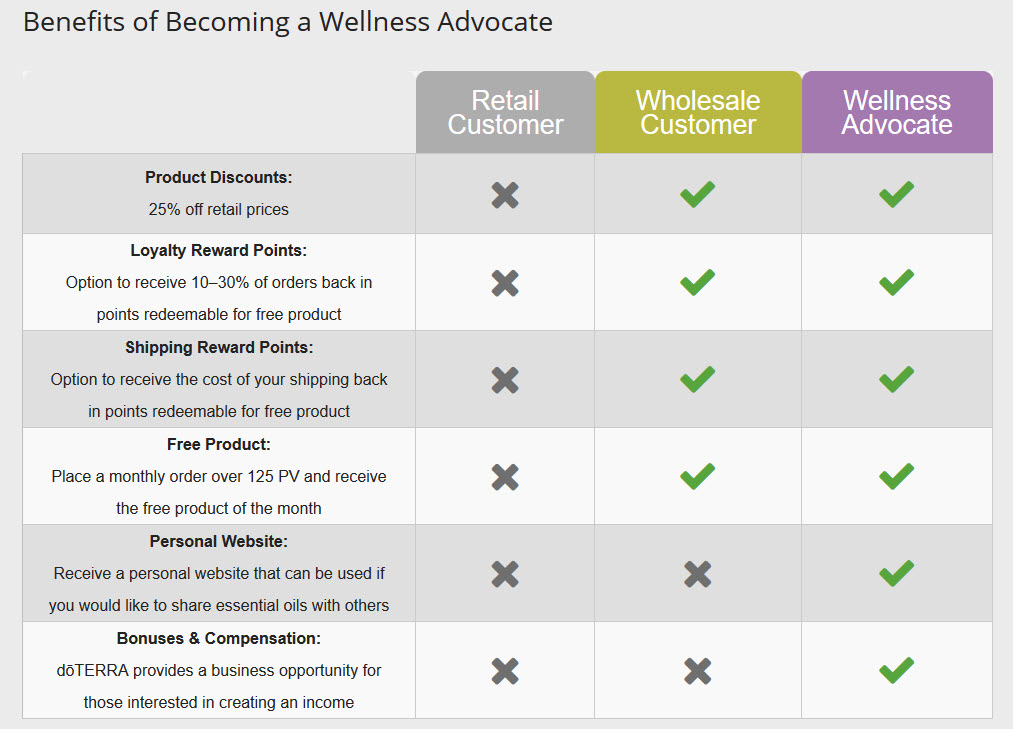
Task: Select the purple Wellness Advocate column header
Action: click(897, 112)
